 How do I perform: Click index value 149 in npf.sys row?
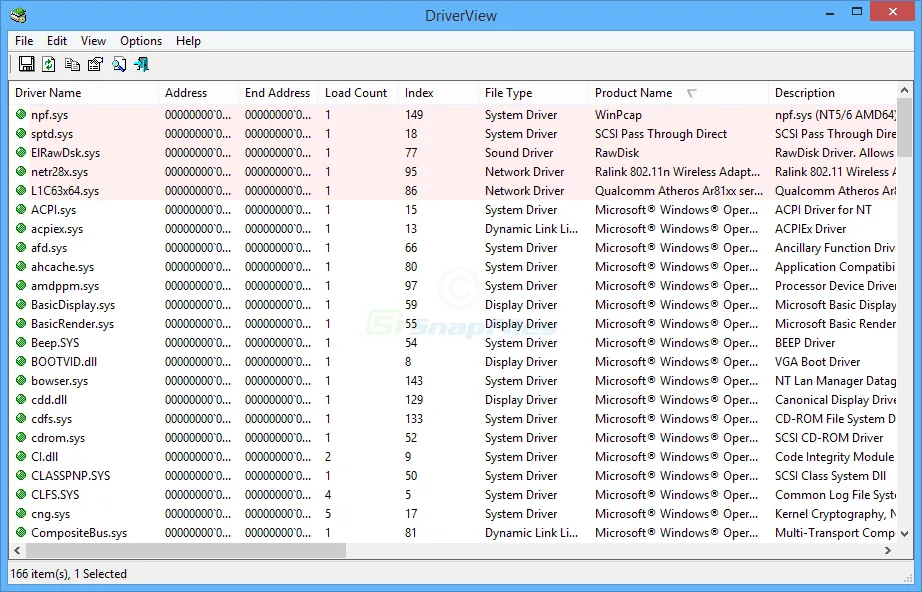414,115
